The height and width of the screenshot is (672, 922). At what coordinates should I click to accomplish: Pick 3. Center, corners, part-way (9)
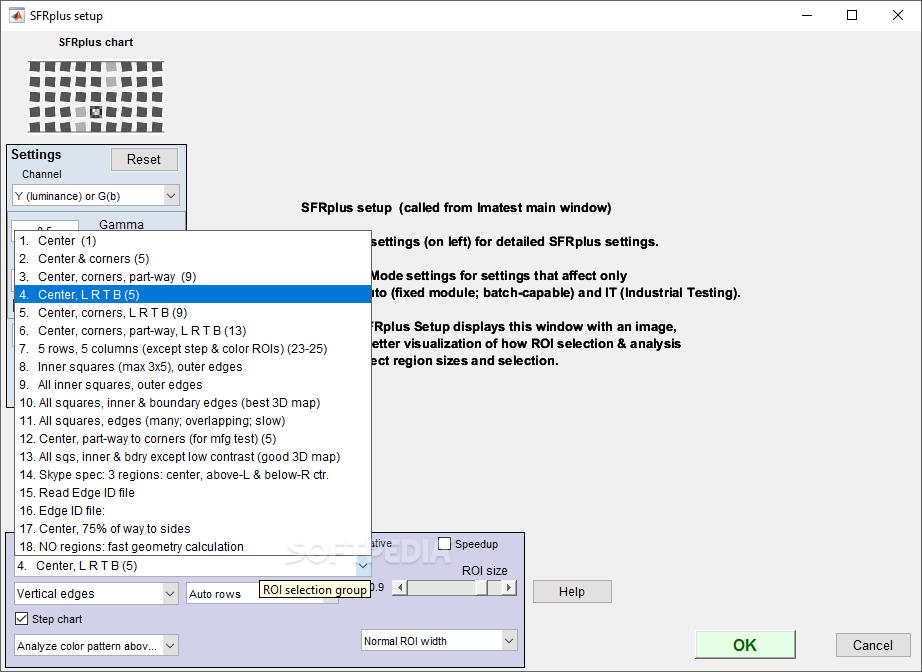pyautogui.click(x=193, y=277)
